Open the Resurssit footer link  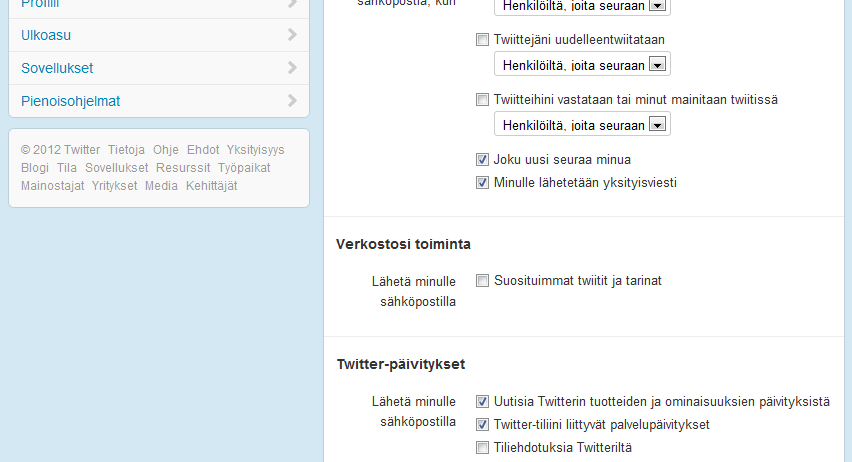[x=183, y=167]
